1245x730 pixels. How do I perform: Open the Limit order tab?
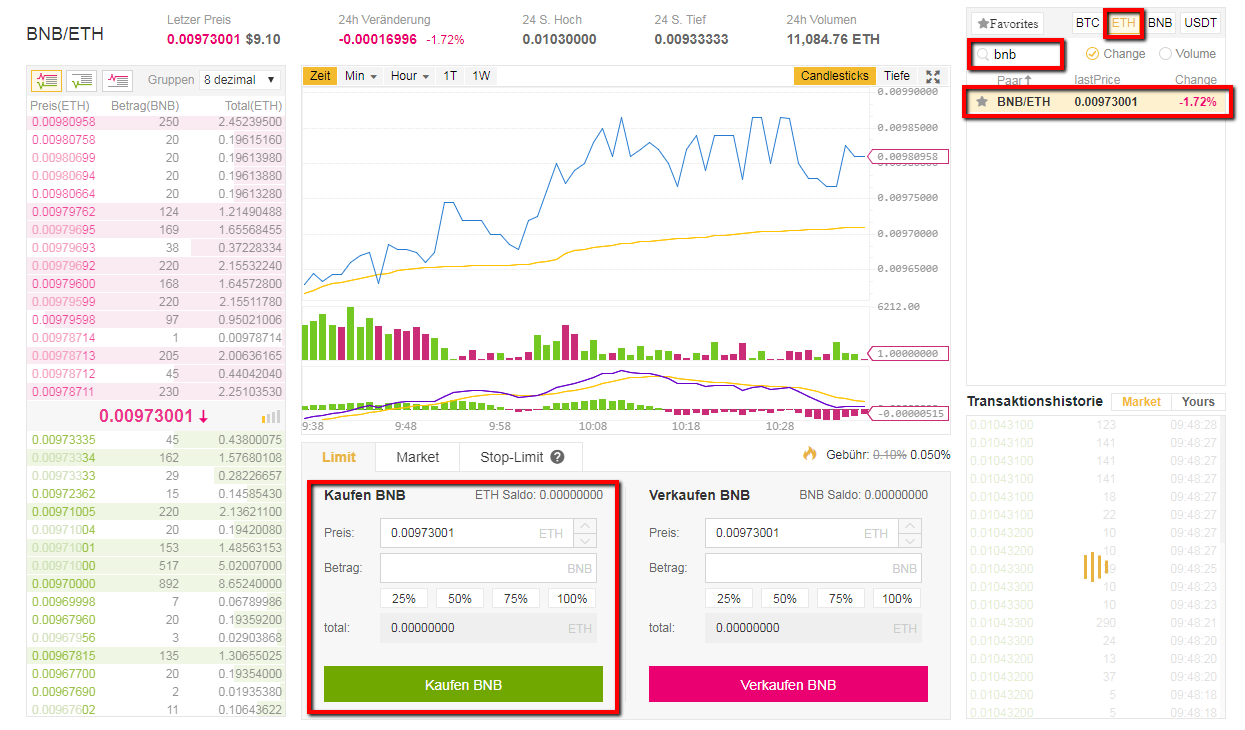[339, 457]
